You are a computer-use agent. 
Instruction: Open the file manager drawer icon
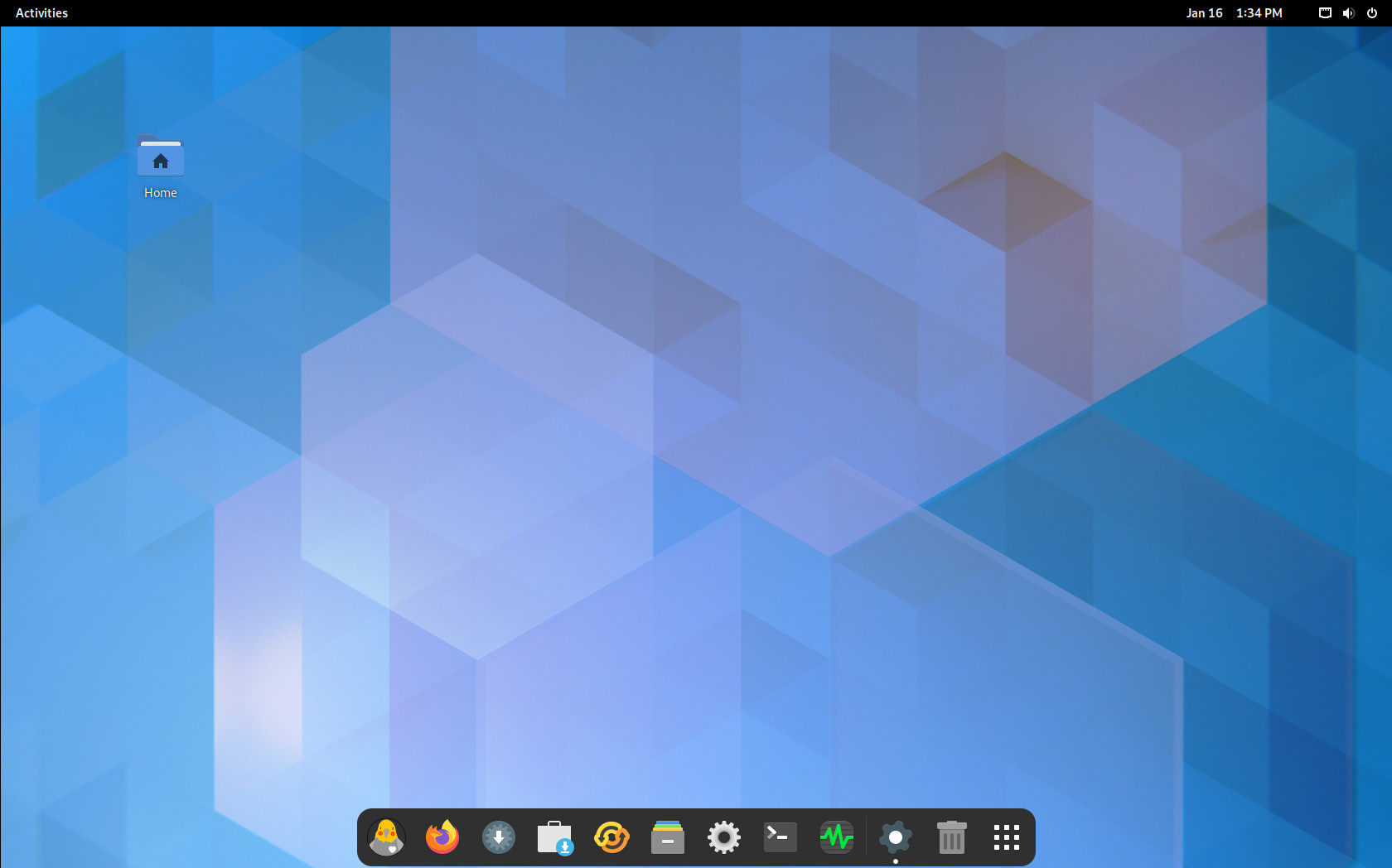coord(668,837)
